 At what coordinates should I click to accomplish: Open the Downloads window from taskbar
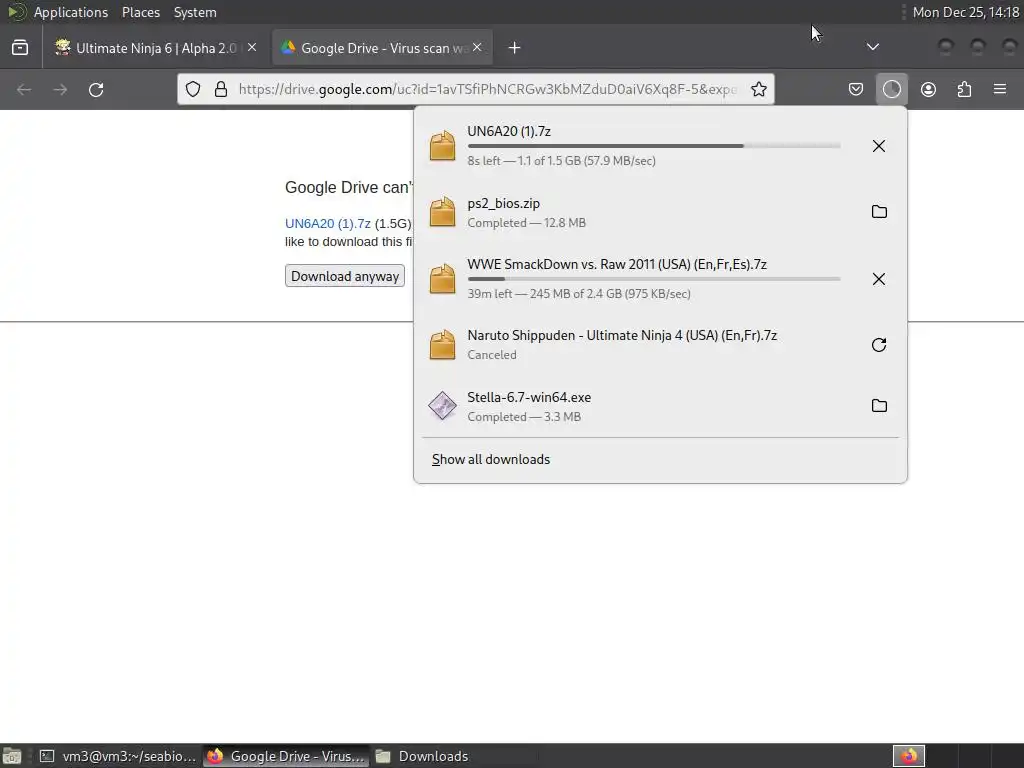pyautogui.click(x=423, y=756)
